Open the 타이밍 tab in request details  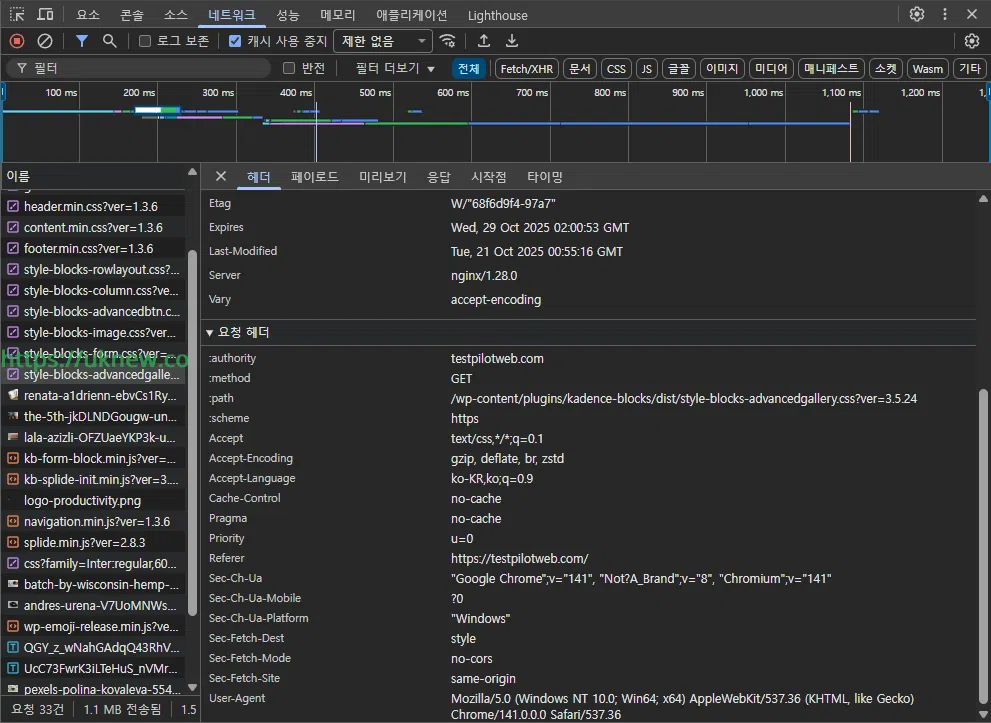(545, 177)
